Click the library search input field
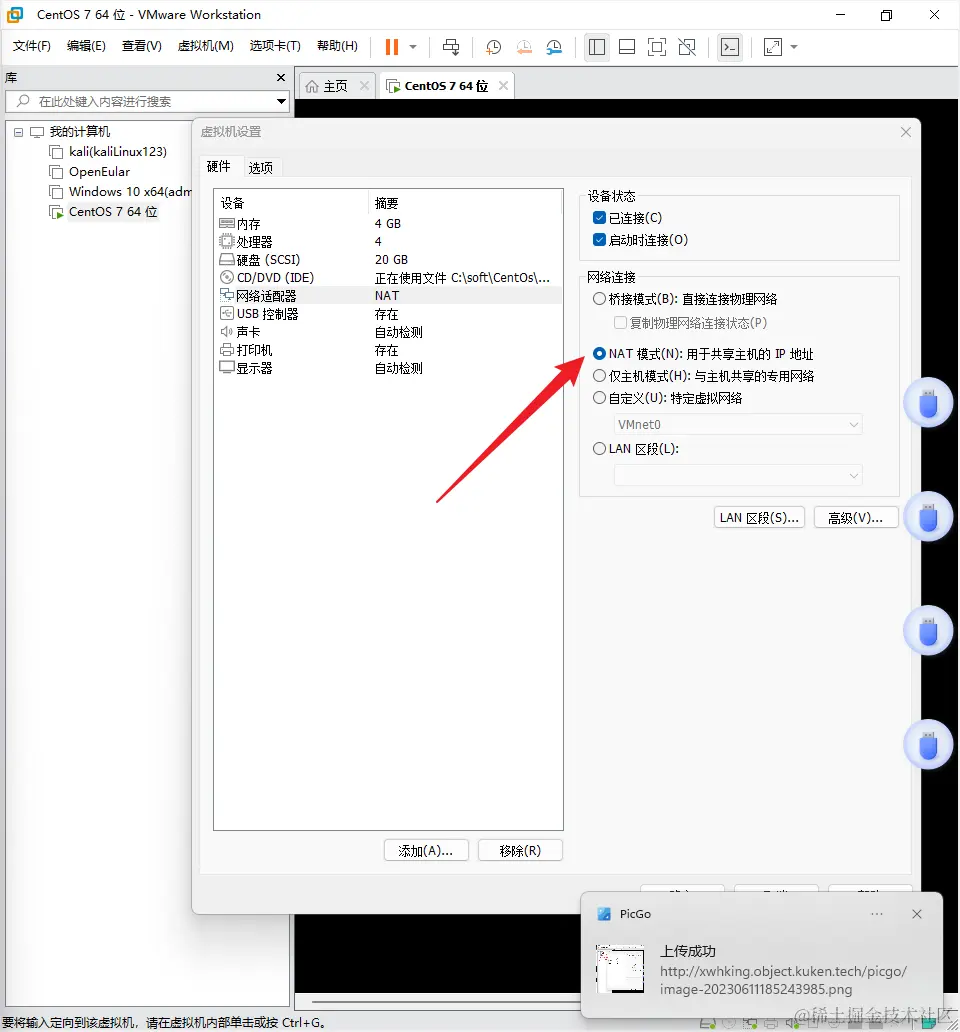Screen dimensions: 960x1032 click(x=139, y=101)
